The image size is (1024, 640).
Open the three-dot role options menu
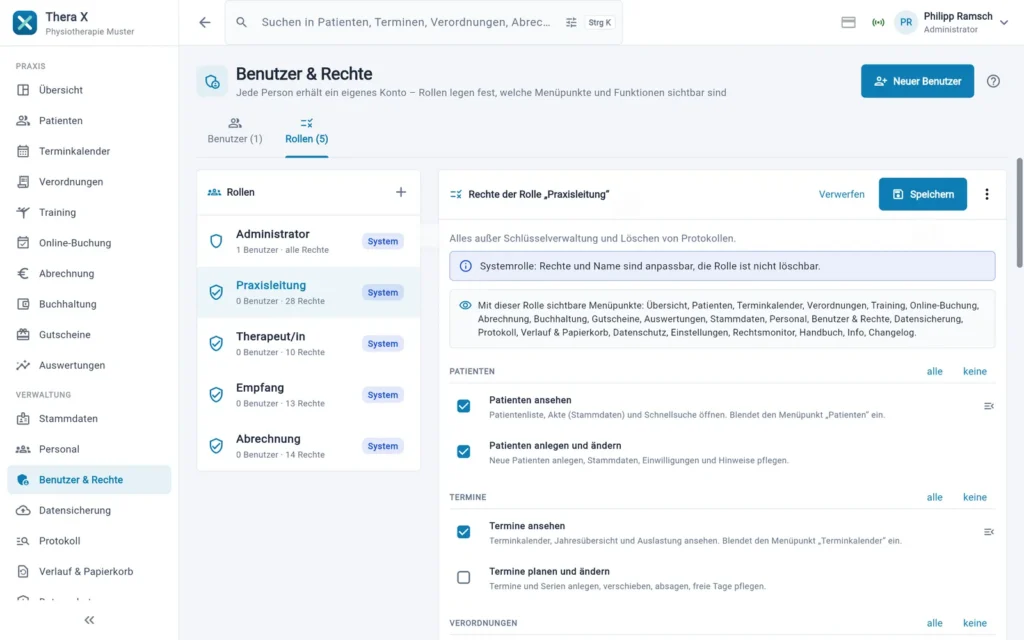click(987, 194)
